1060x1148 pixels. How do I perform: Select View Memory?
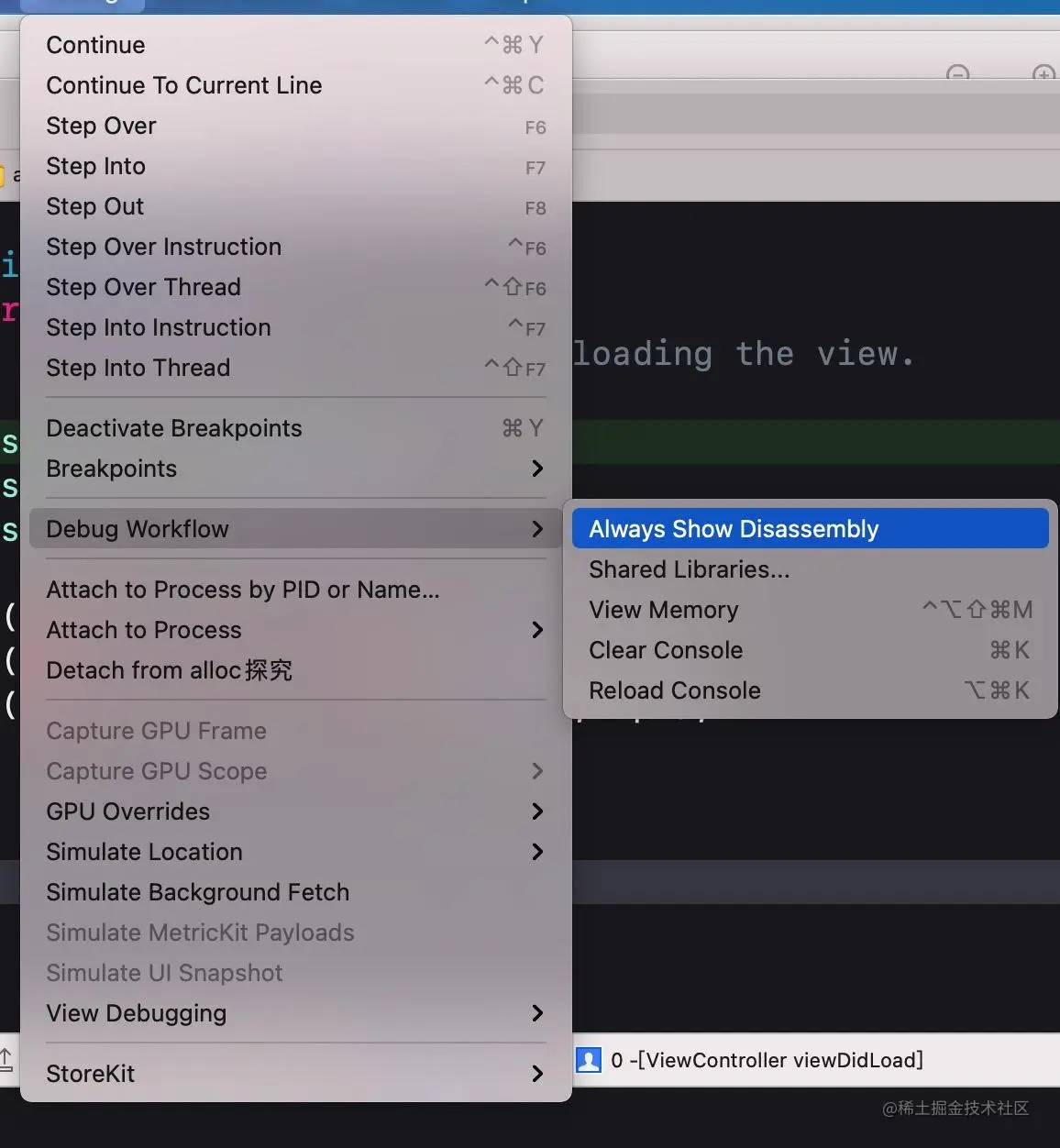point(810,610)
